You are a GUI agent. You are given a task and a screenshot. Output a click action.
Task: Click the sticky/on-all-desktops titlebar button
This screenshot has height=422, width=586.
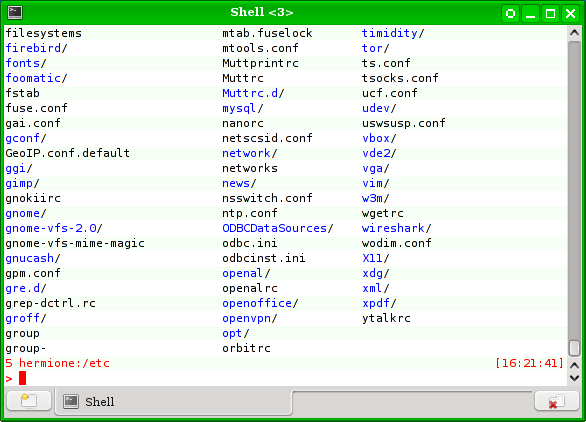(510, 14)
